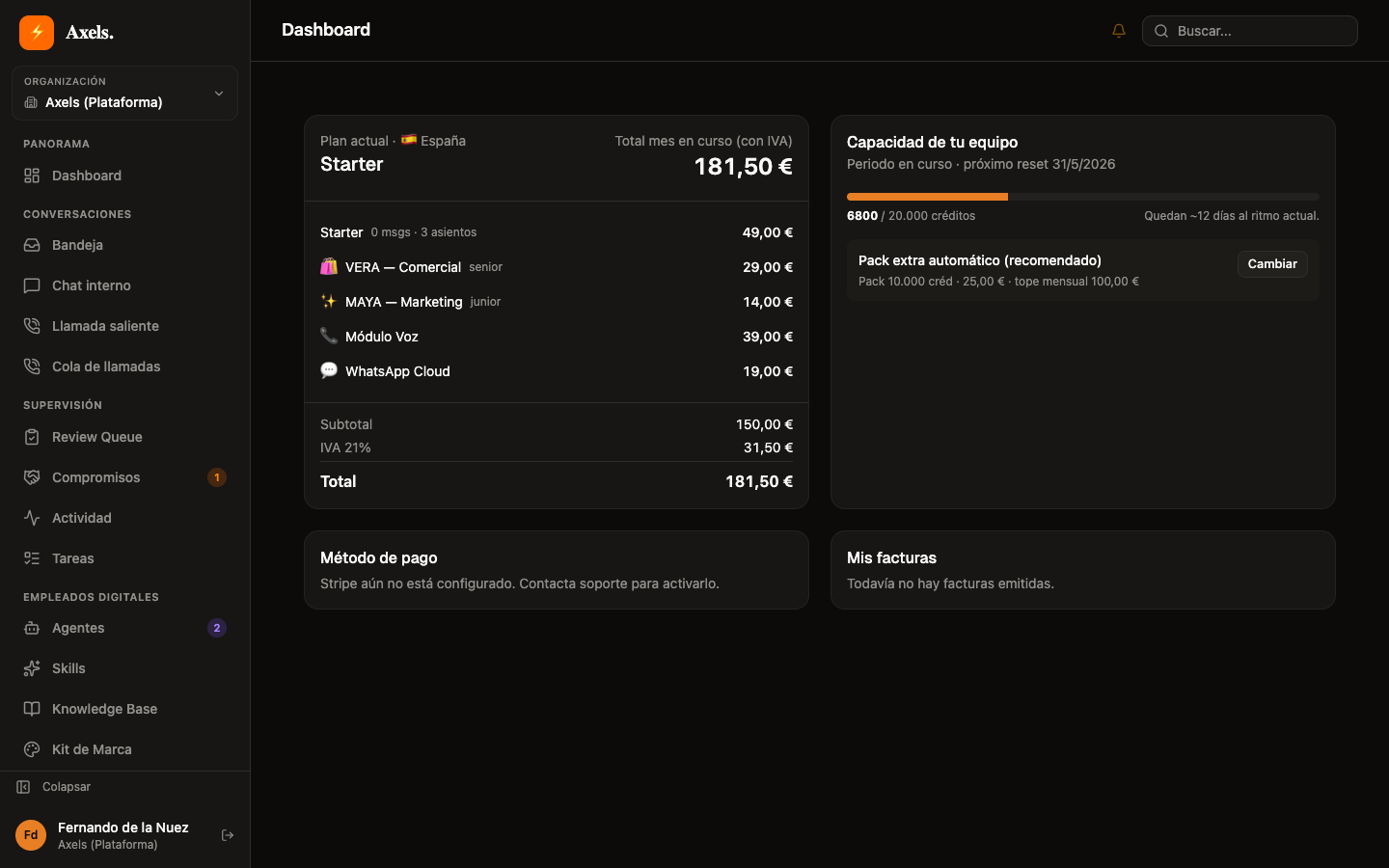Open the Skills sparkle icon
The width and height of the screenshot is (1389, 868).
coord(32,668)
